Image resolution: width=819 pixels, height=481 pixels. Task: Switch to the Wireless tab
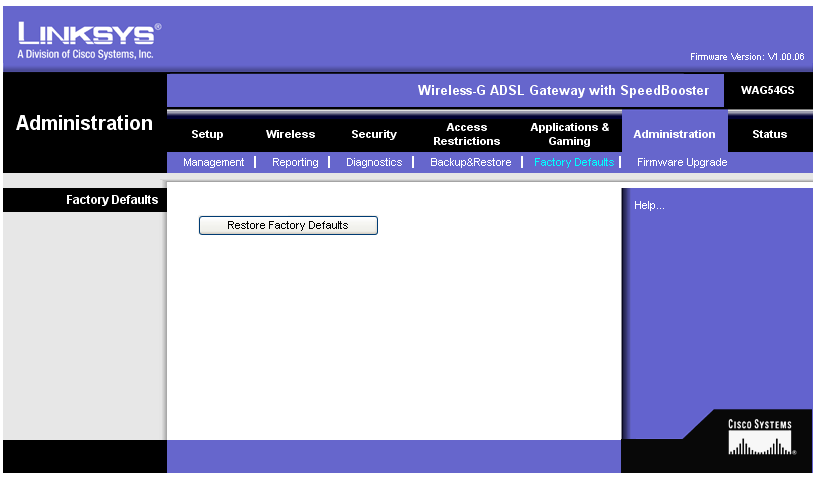pos(290,134)
